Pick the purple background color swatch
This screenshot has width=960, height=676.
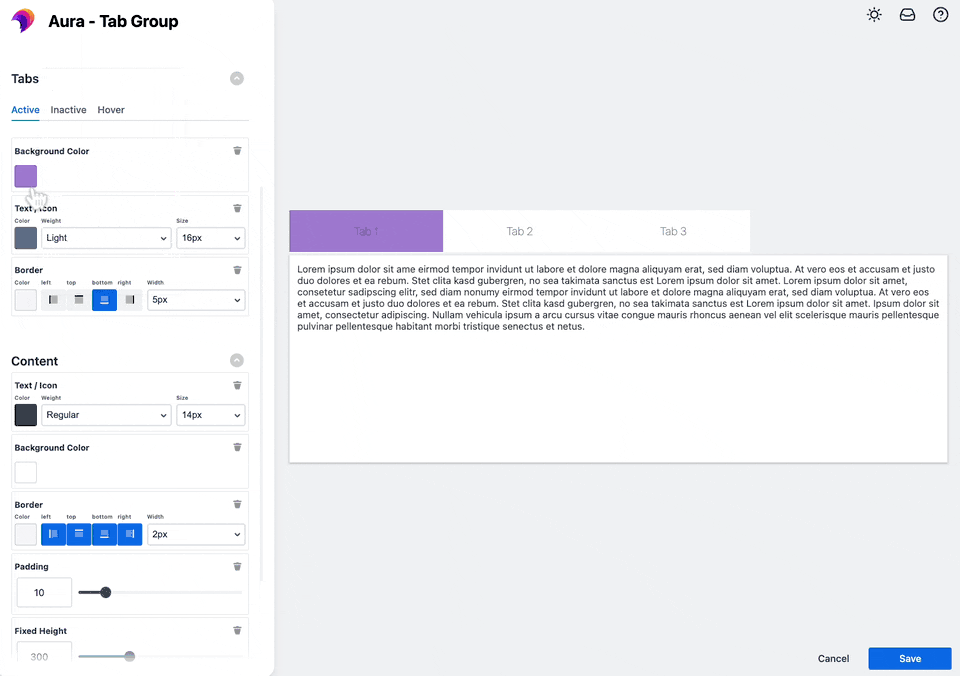coord(25,176)
